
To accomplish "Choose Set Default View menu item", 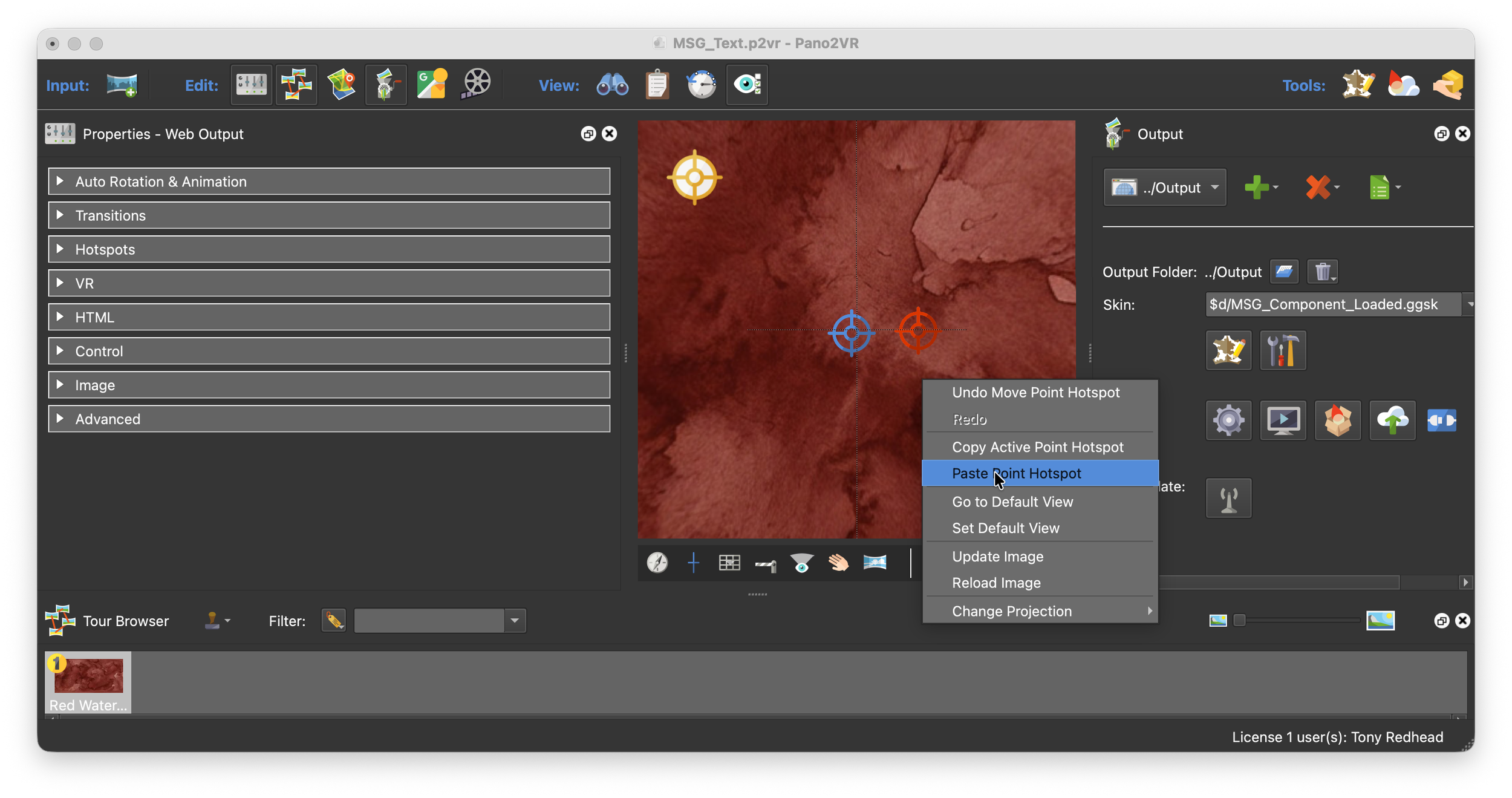I will pos(1040,528).
